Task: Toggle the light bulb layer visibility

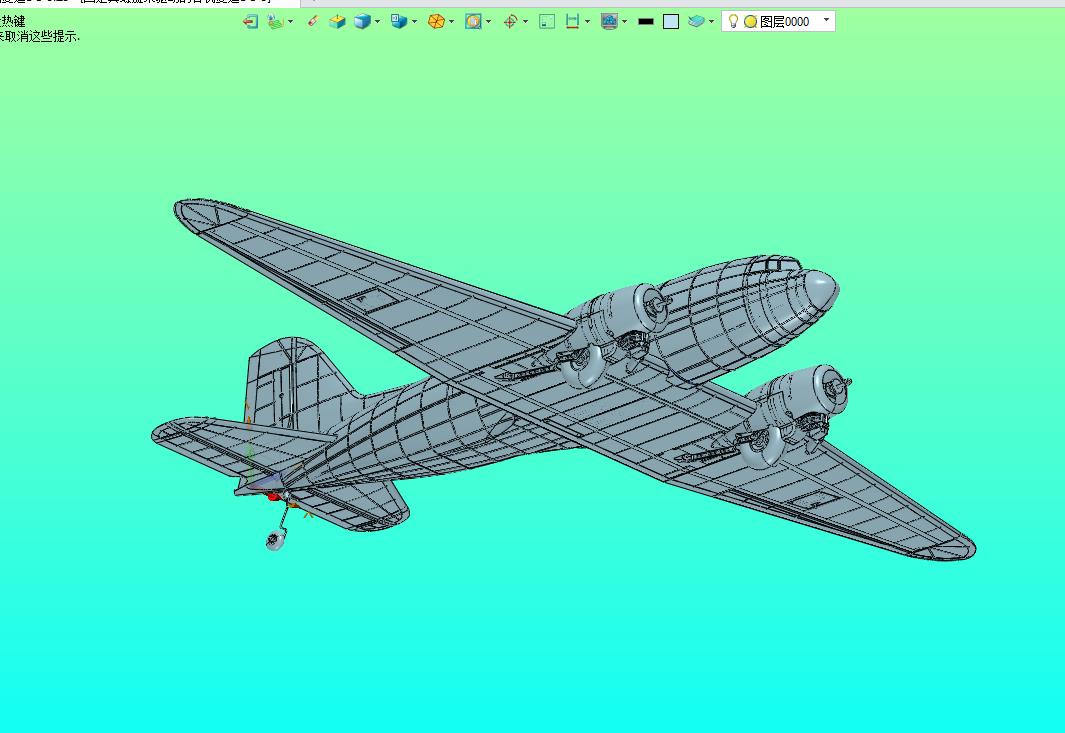Action: tap(733, 21)
